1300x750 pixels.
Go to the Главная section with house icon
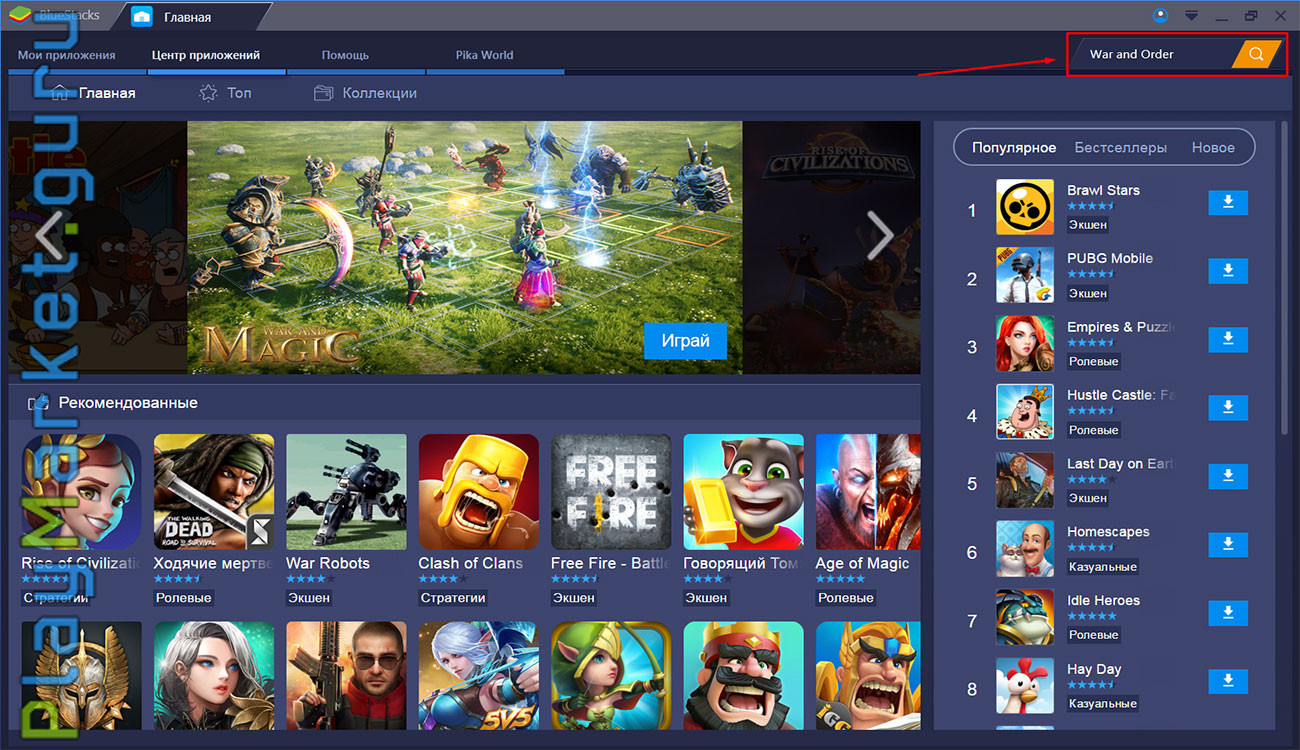(93, 93)
